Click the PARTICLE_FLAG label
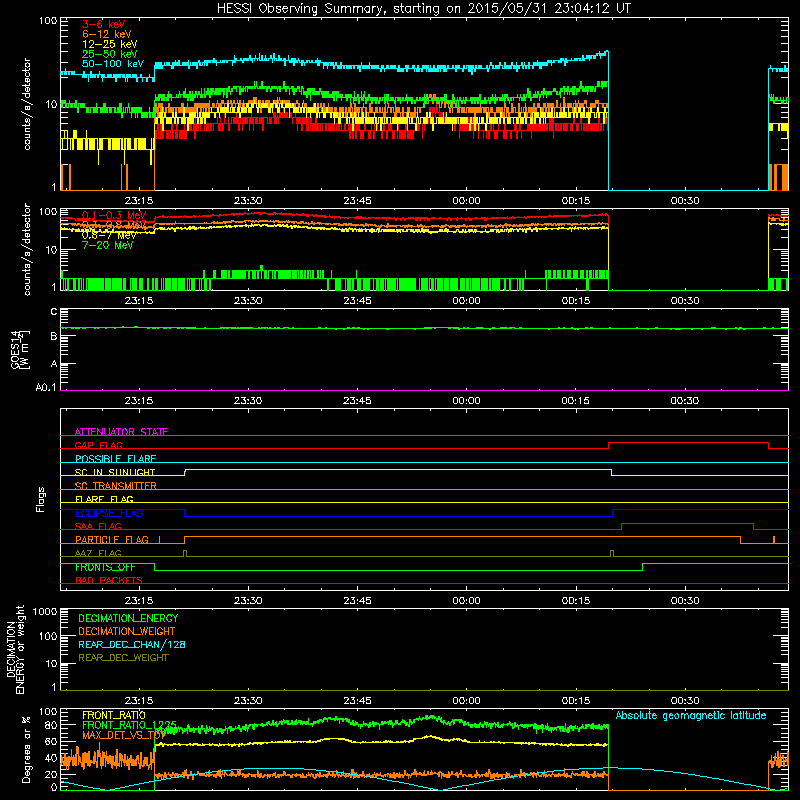The height and width of the screenshot is (800, 800). 112,540
